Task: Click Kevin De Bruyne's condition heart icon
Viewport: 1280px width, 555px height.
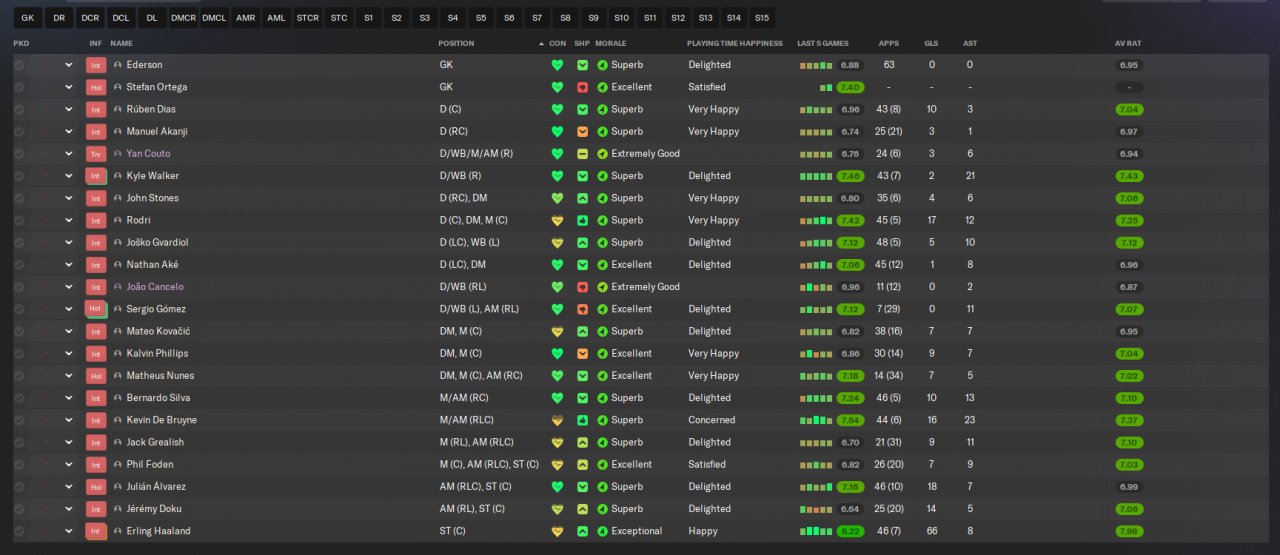Action: point(557,420)
